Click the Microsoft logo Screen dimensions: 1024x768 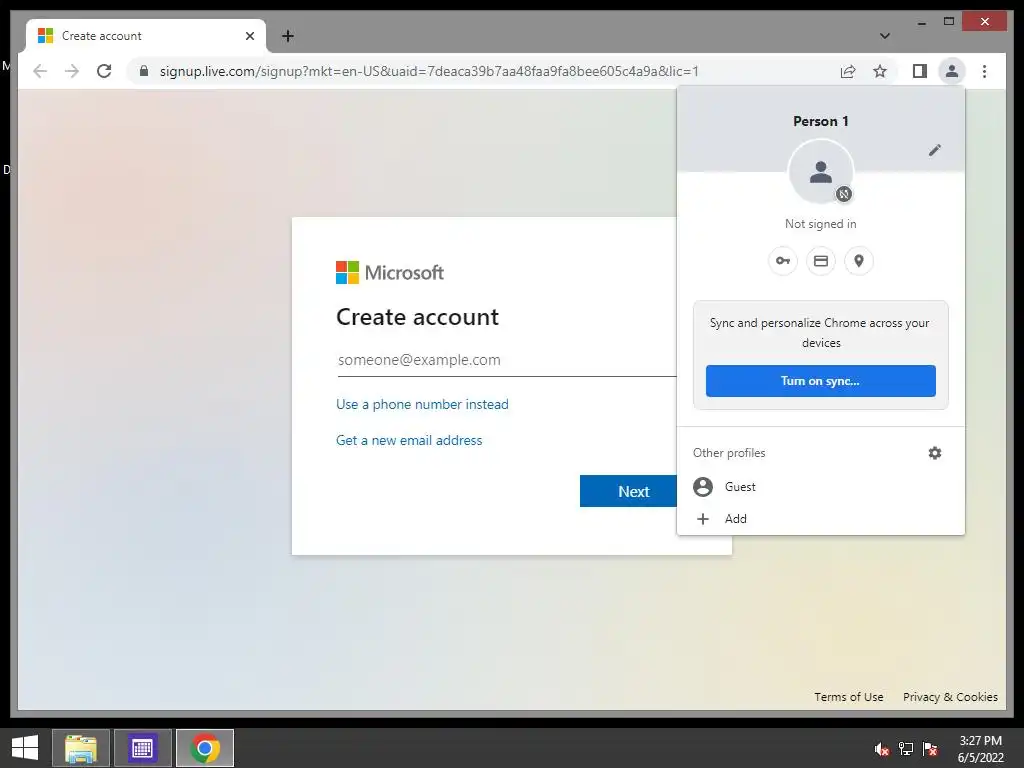point(390,272)
